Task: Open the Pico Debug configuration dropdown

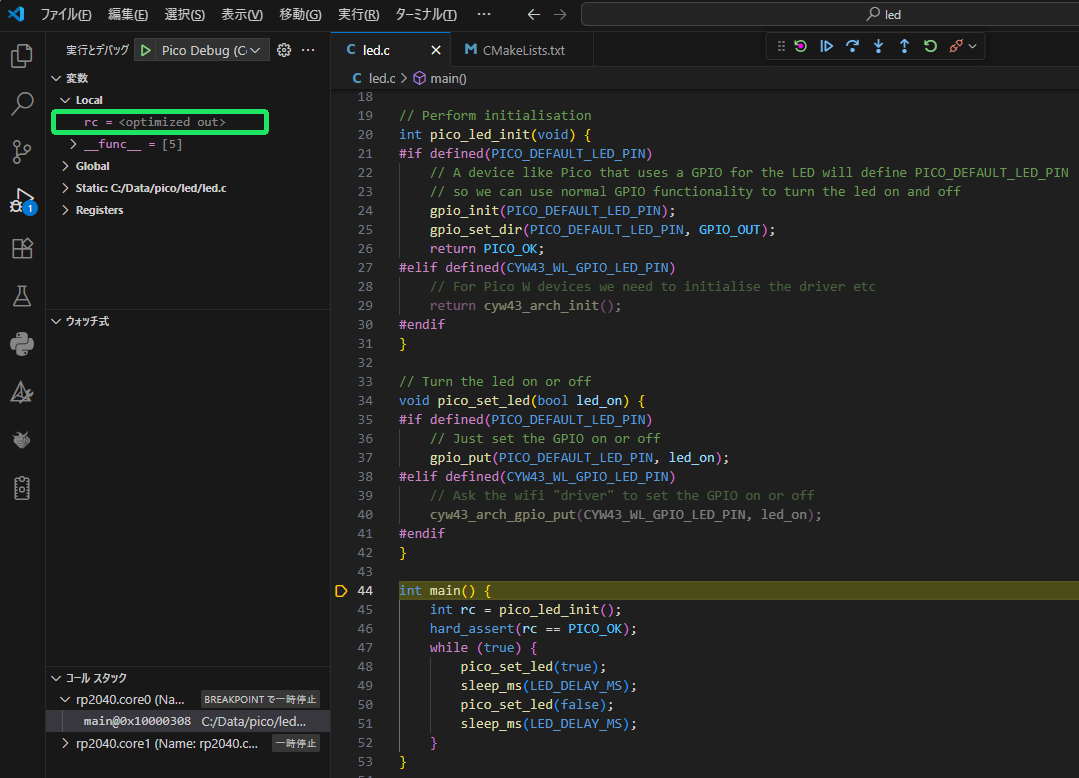Action: [x=212, y=50]
